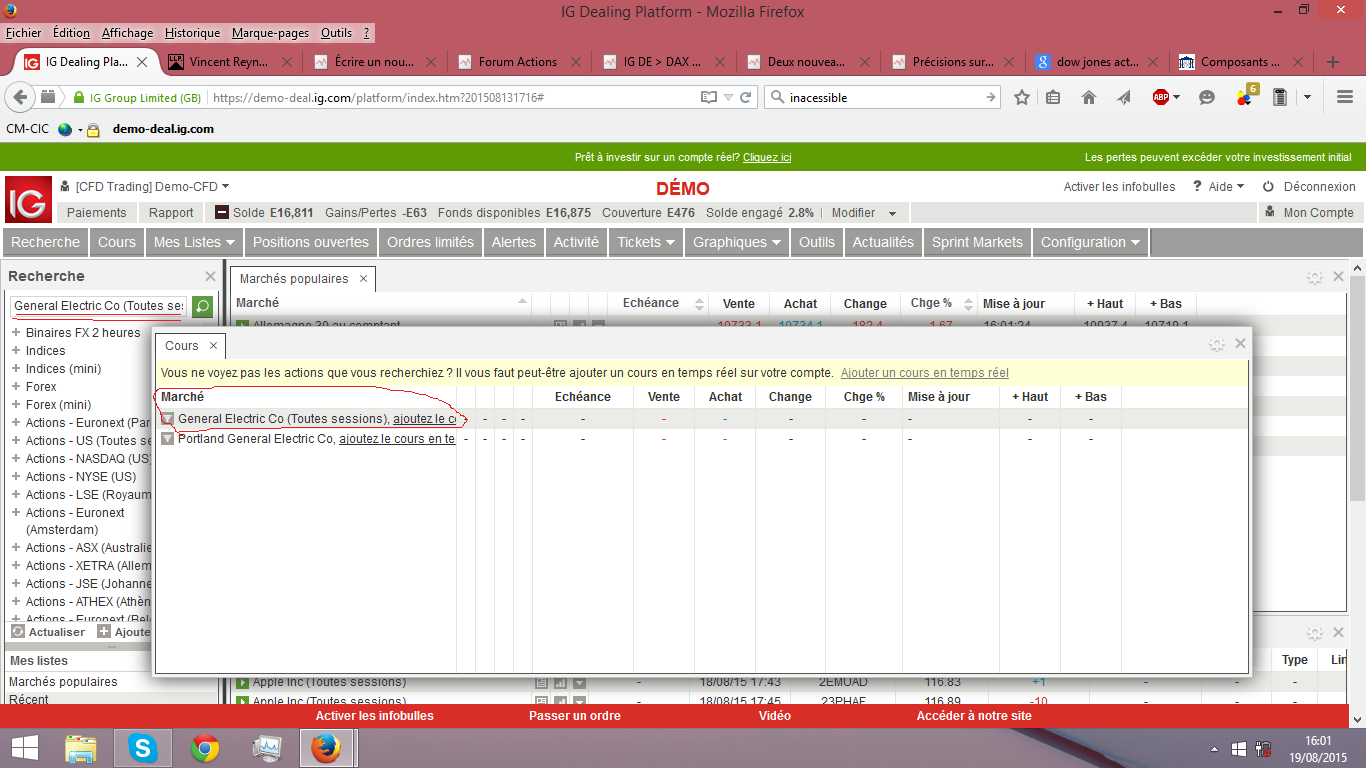Screen dimensions: 1366x768
Task: Click the Firefox back arrow button
Action: coord(20,97)
